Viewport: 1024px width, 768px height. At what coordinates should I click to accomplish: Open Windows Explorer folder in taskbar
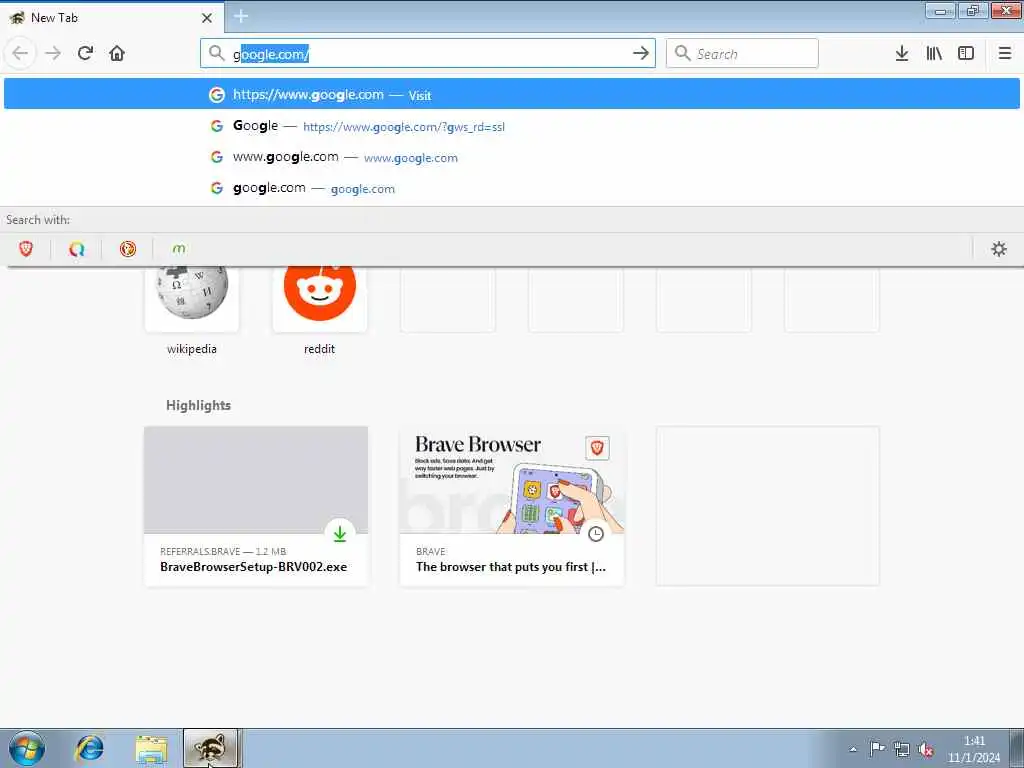pos(152,748)
